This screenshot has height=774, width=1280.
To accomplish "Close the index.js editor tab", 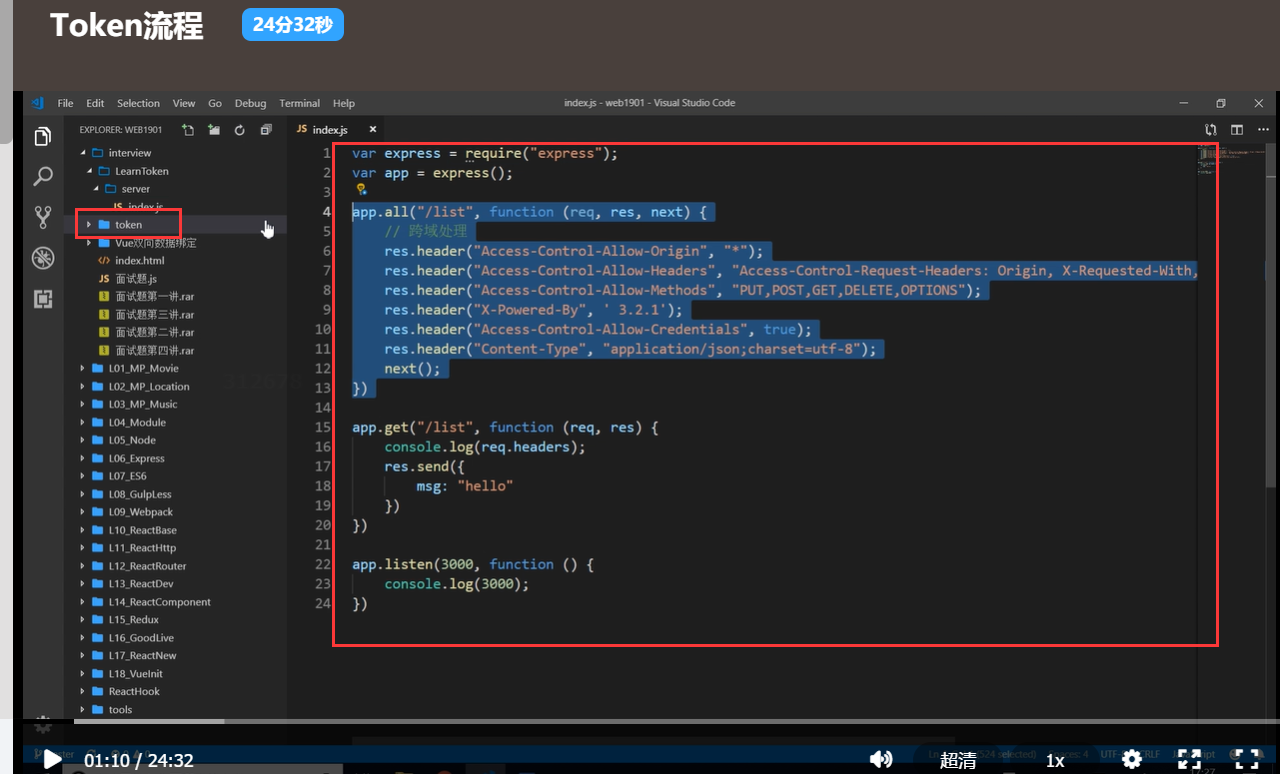I will tap(373, 130).
